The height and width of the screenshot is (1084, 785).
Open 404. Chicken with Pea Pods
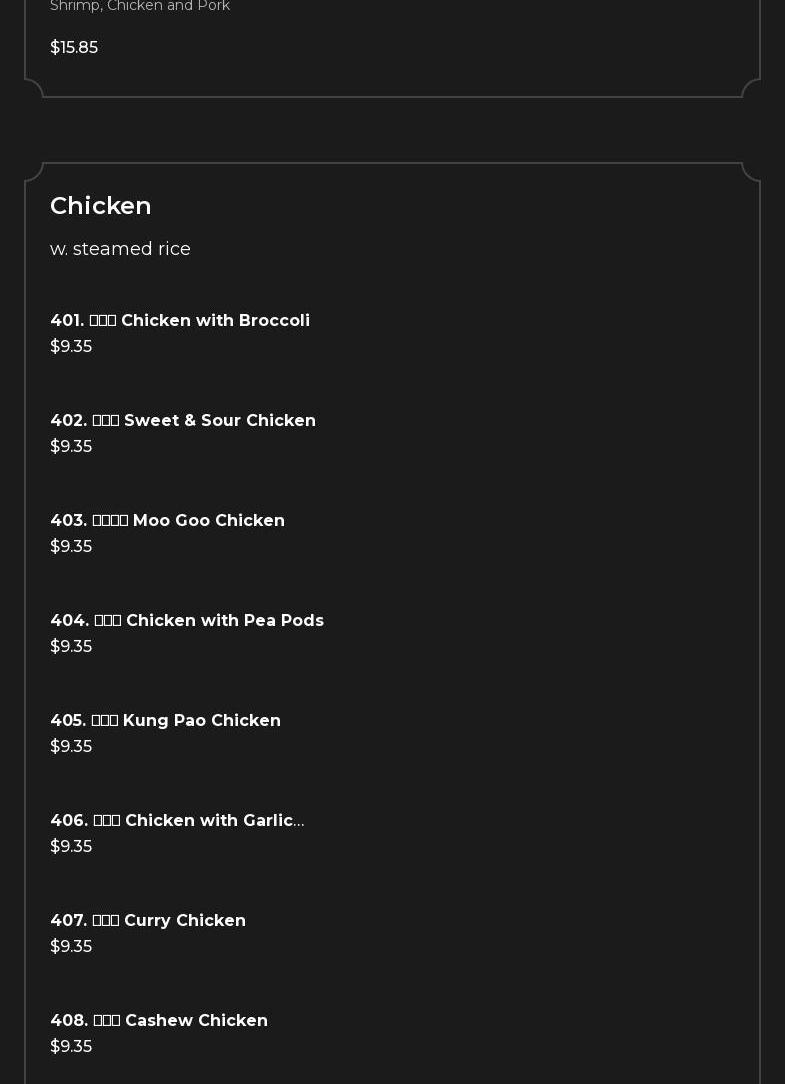point(187,620)
